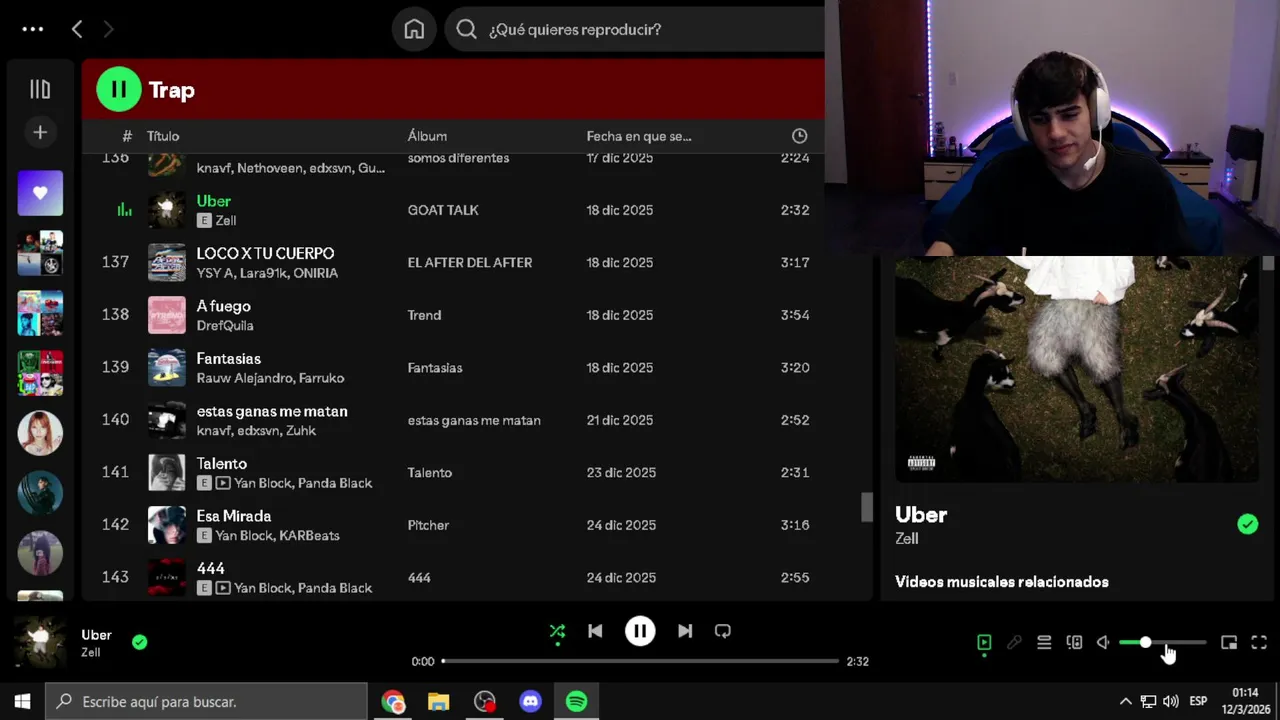
Task: Select the playing track Uber
Action: [x=213, y=201]
